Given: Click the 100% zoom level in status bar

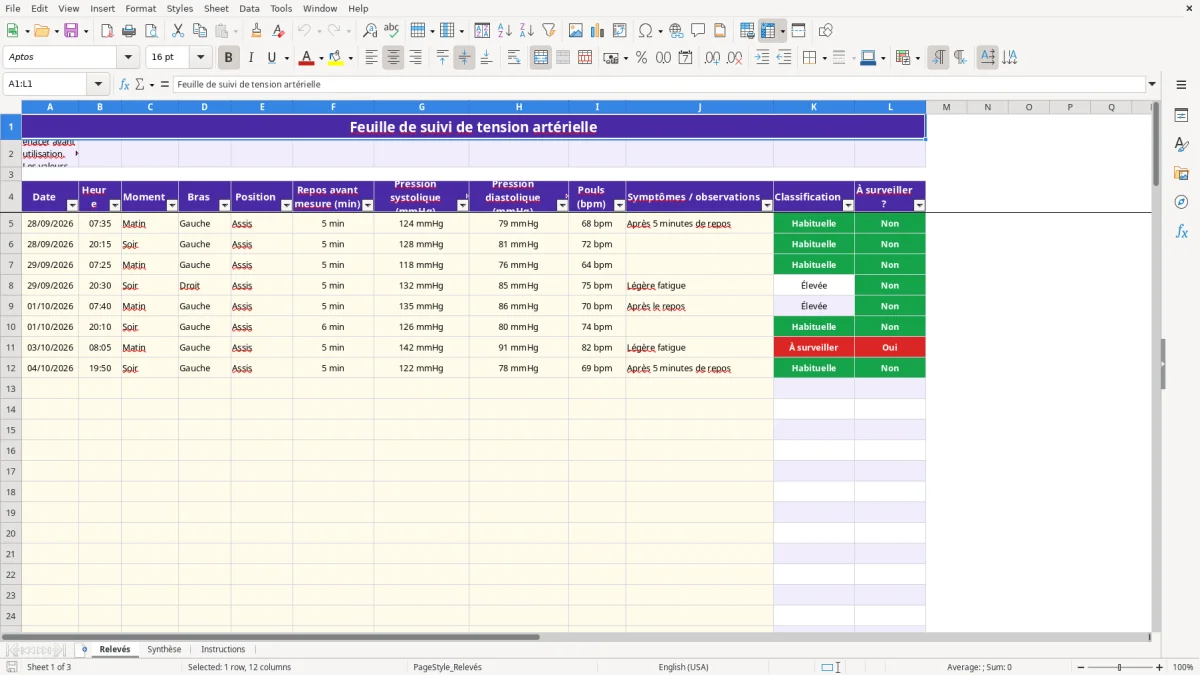Looking at the screenshot, I should (1183, 667).
